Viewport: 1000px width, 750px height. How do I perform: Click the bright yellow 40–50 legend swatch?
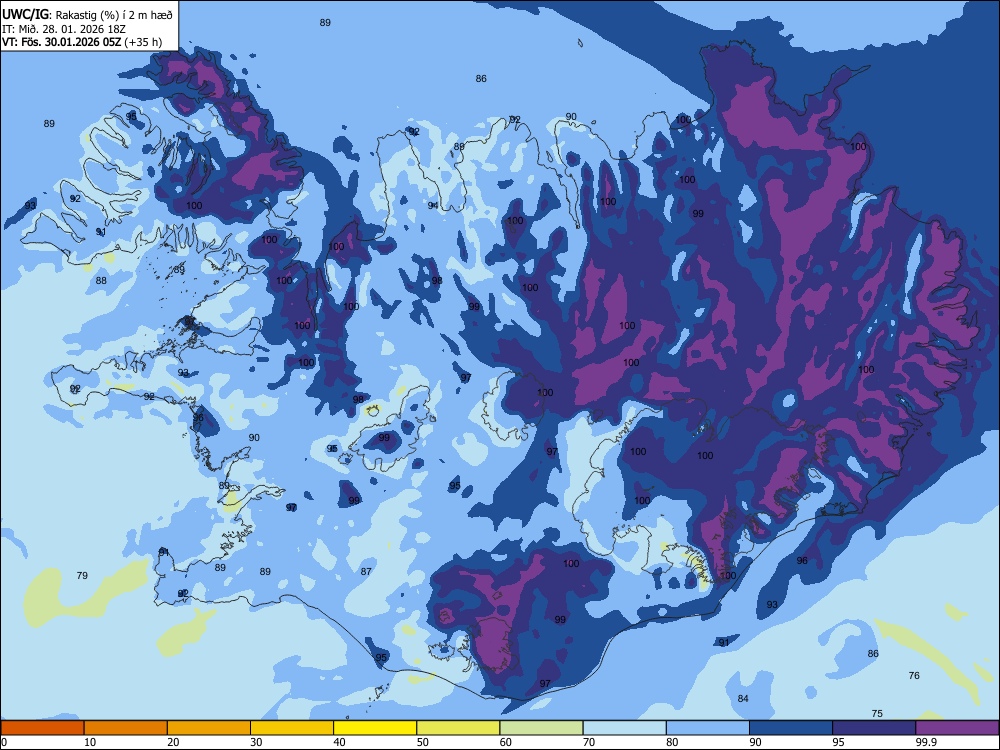tap(375, 728)
